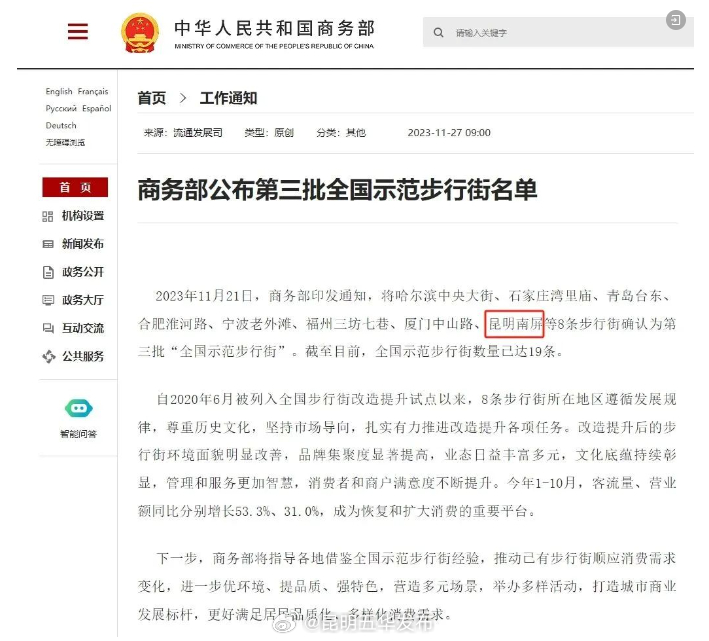Image resolution: width=709 pixels, height=641 pixels.
Task: Click the category label 分类: 其他
Action: point(341,132)
